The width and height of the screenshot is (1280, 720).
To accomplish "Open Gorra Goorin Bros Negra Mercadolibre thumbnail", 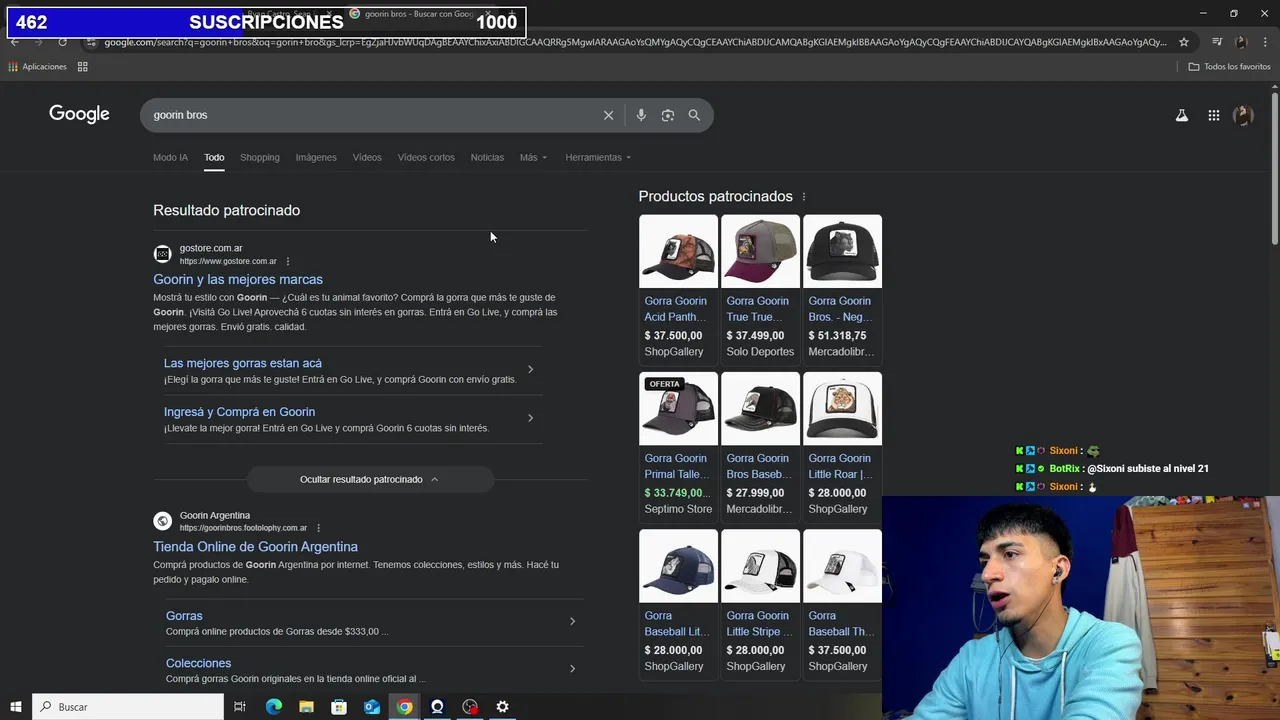I will pyautogui.click(x=842, y=251).
